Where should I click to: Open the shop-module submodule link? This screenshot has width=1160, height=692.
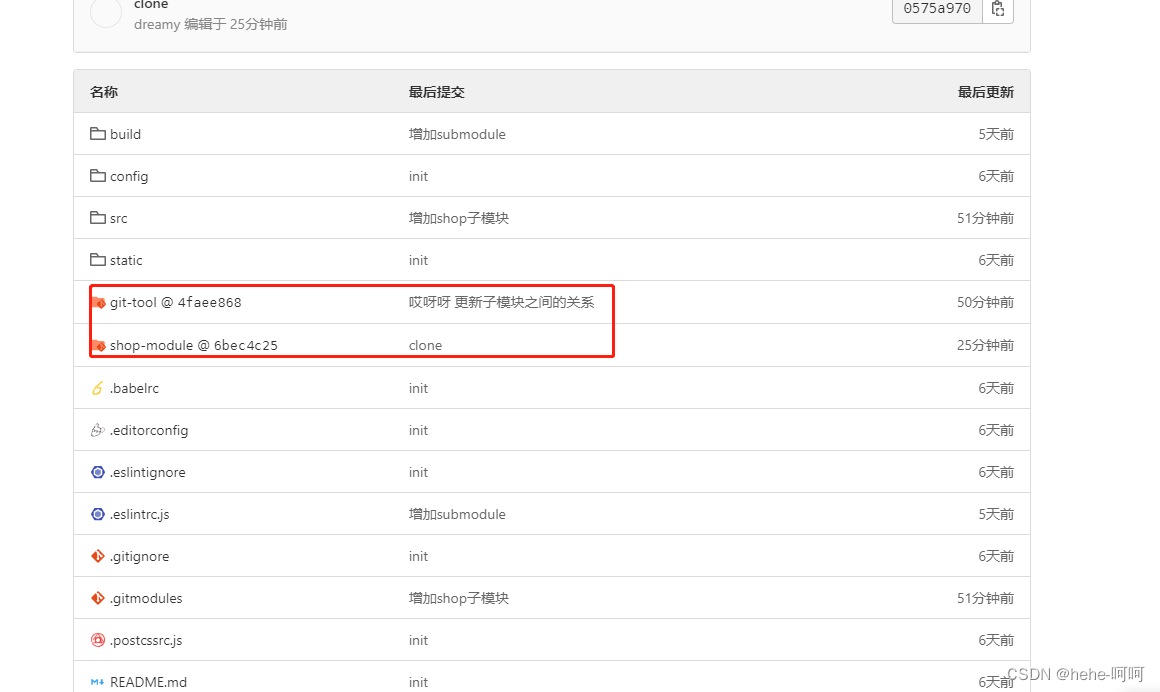(x=151, y=346)
